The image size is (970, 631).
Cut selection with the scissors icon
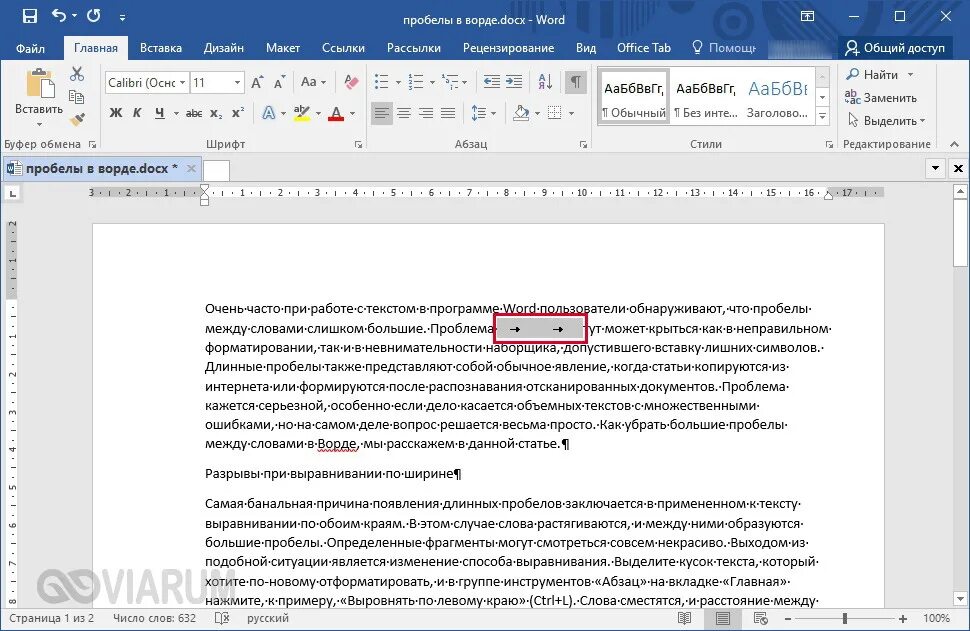coord(77,74)
